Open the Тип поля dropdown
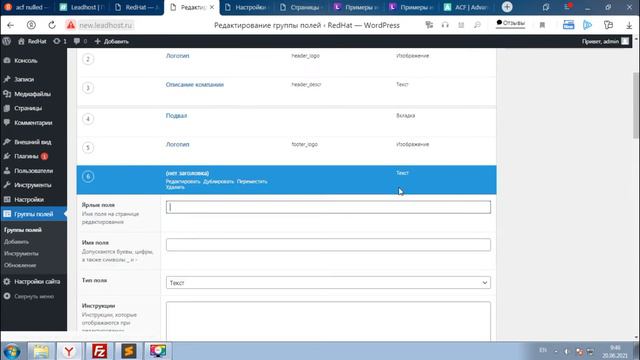Viewport: 640px width, 360px height. click(x=328, y=282)
